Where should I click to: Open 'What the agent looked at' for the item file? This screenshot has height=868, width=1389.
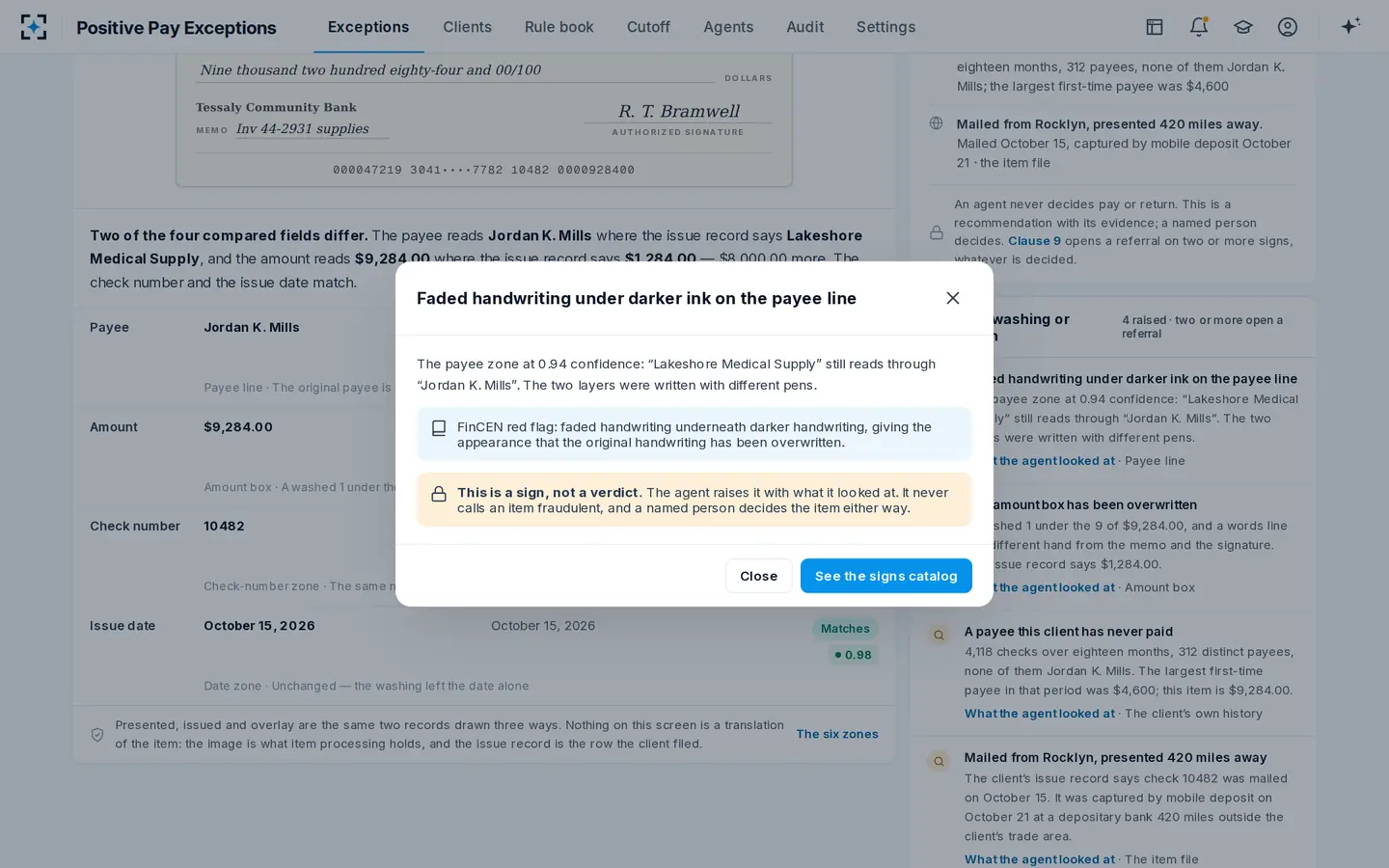click(1039, 859)
